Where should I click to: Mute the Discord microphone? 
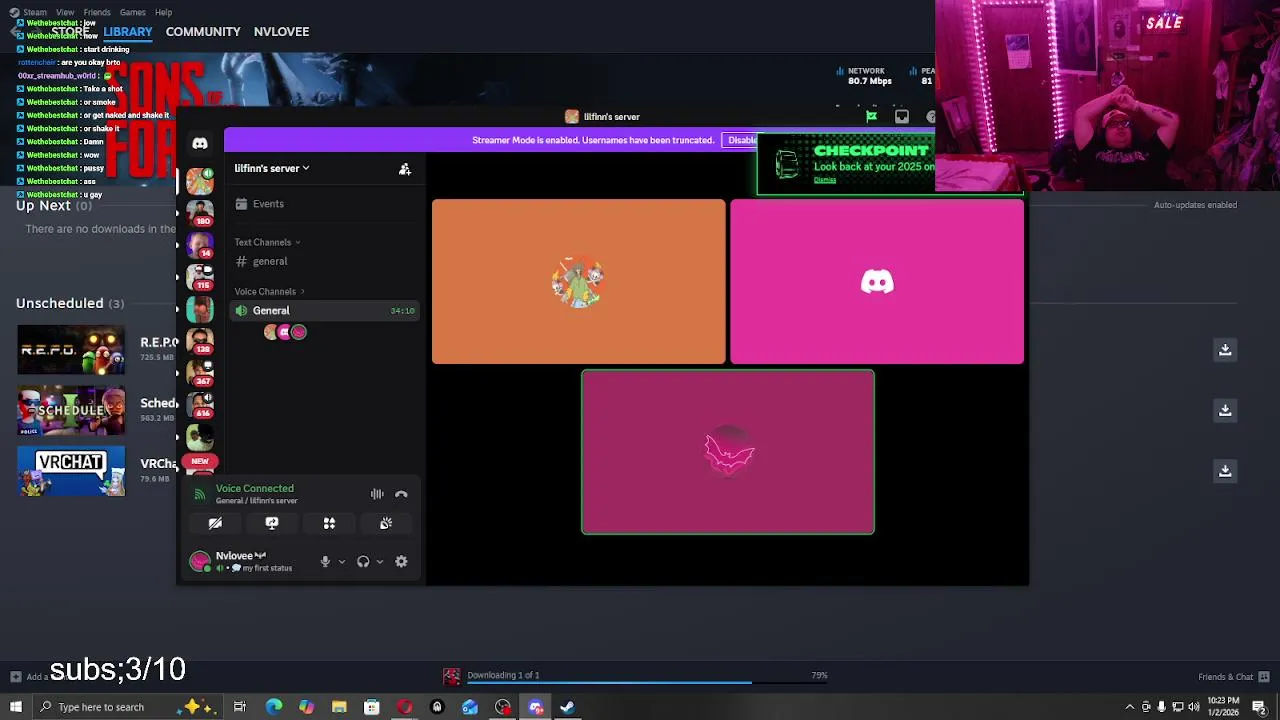click(x=325, y=562)
